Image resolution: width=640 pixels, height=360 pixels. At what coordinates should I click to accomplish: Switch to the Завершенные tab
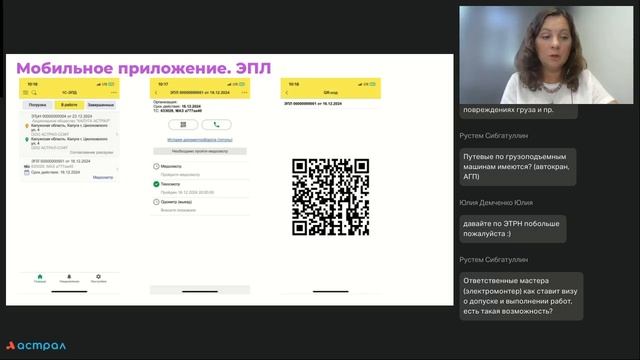[101, 105]
